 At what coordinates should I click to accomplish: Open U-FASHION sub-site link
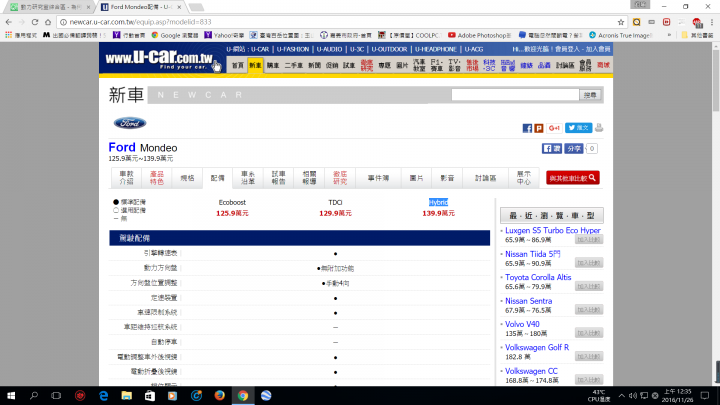click(292, 49)
